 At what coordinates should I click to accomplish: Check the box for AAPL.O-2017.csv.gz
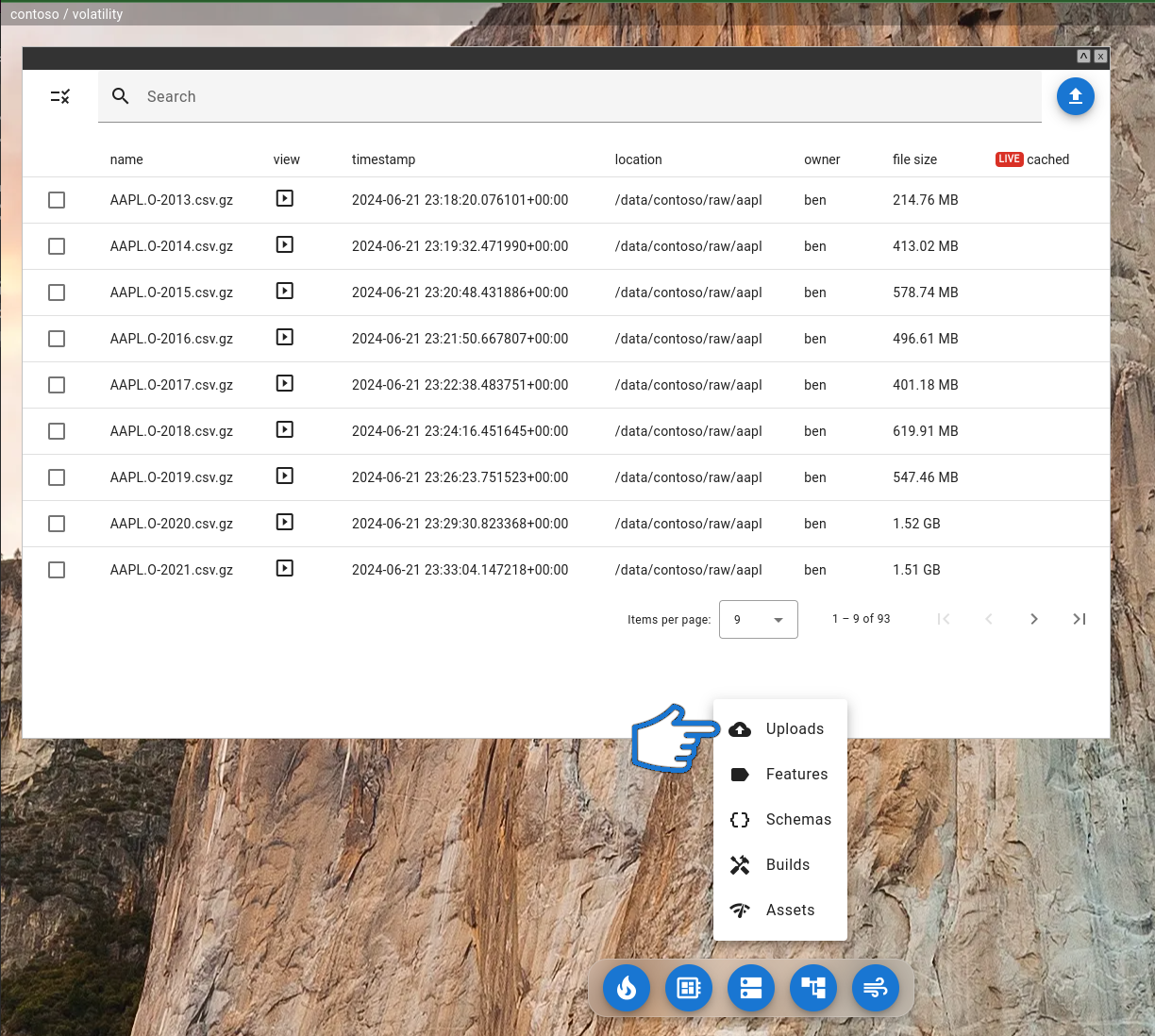(x=57, y=385)
